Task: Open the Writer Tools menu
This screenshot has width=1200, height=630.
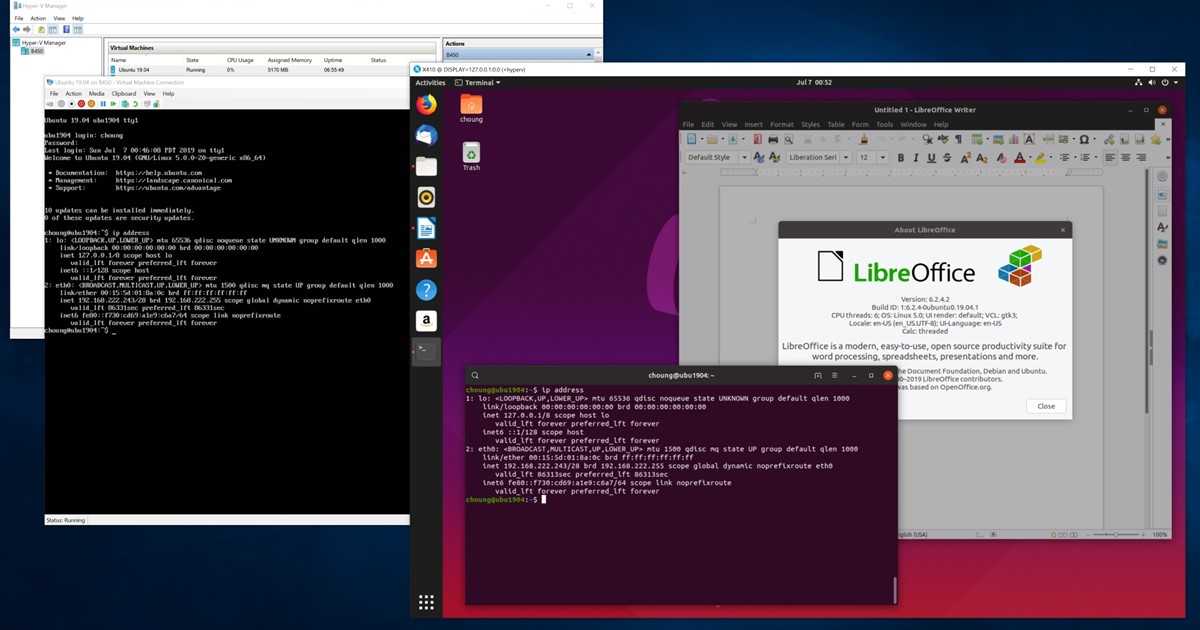Action: point(885,125)
